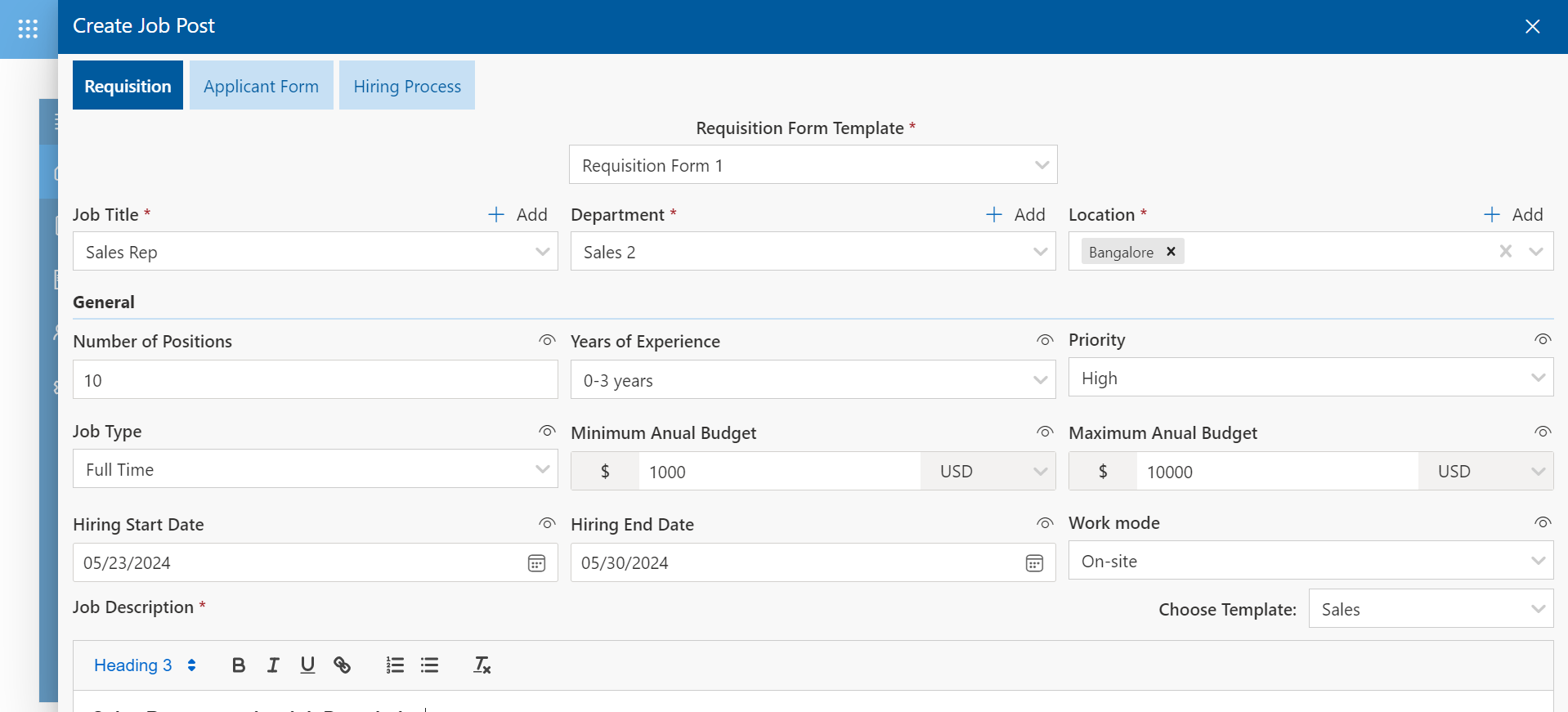Open the Department dropdown showing Sales 2

(x=813, y=252)
